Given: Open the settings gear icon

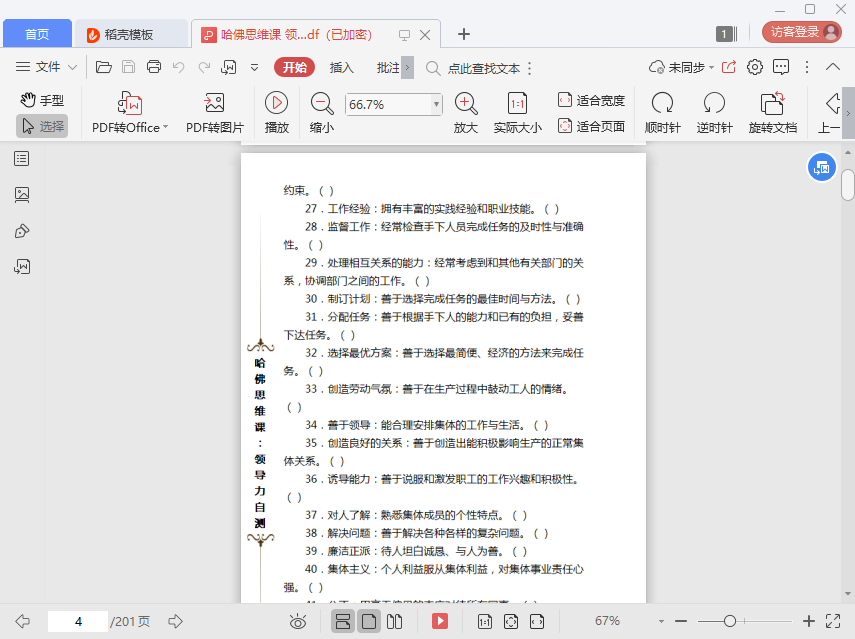Looking at the screenshot, I should (x=755, y=67).
